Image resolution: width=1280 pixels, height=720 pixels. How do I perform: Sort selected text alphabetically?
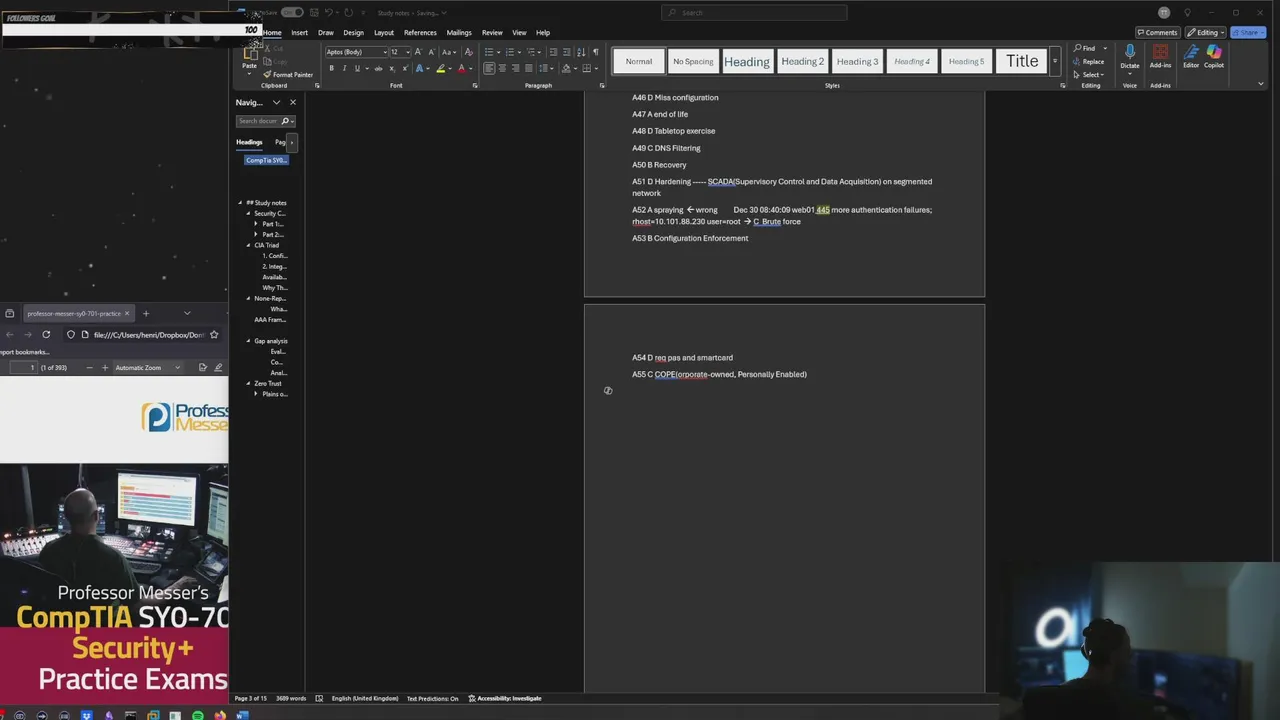(x=581, y=52)
